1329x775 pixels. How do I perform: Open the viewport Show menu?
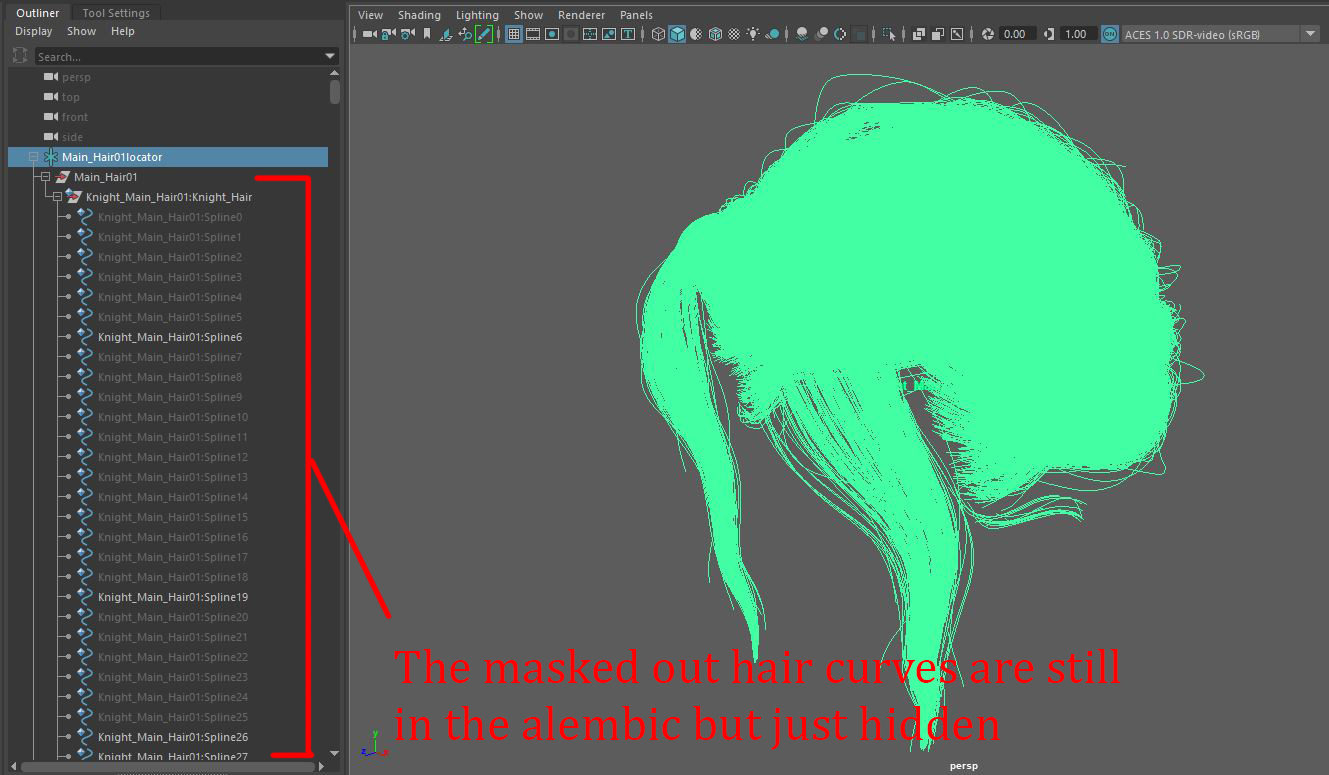(x=529, y=15)
